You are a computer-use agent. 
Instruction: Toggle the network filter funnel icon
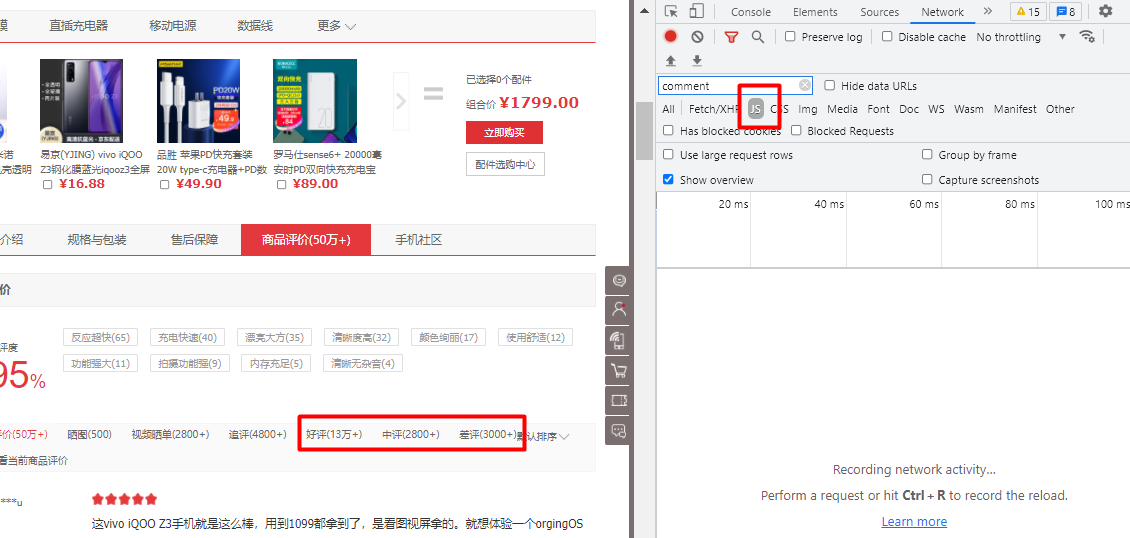point(731,37)
